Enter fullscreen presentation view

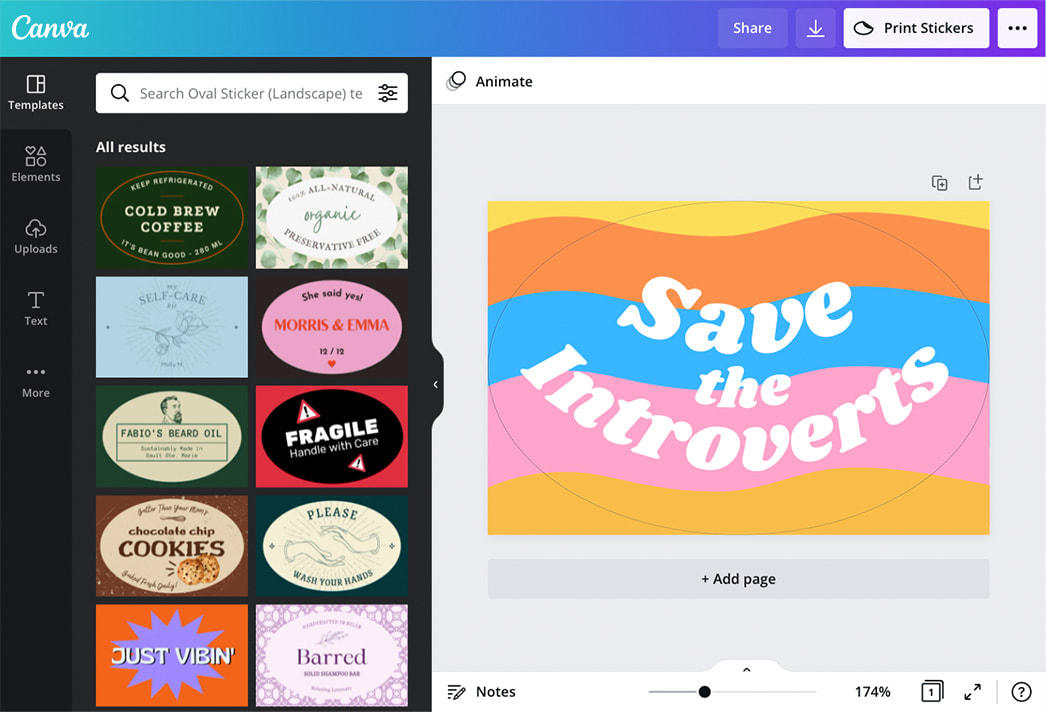(971, 691)
